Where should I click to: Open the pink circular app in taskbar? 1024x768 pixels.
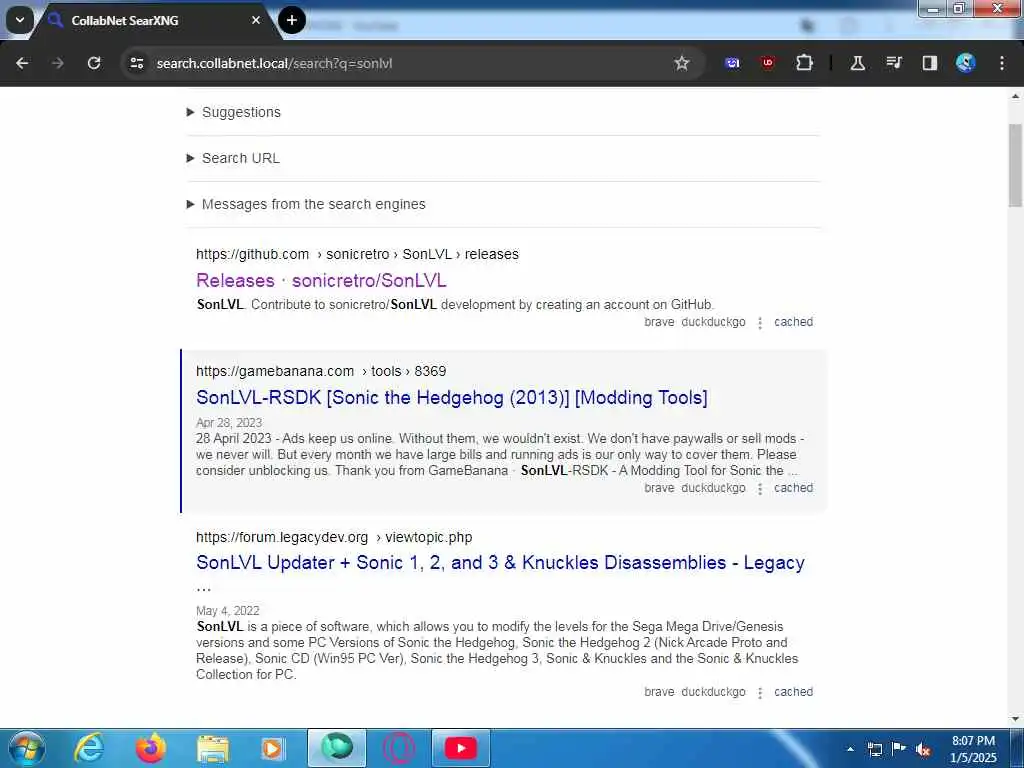[x=398, y=748]
